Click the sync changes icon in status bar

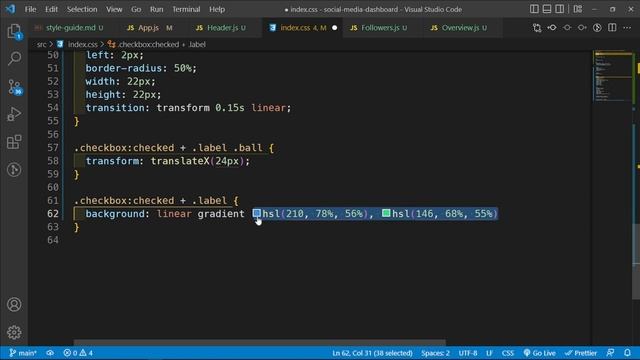(x=50, y=353)
